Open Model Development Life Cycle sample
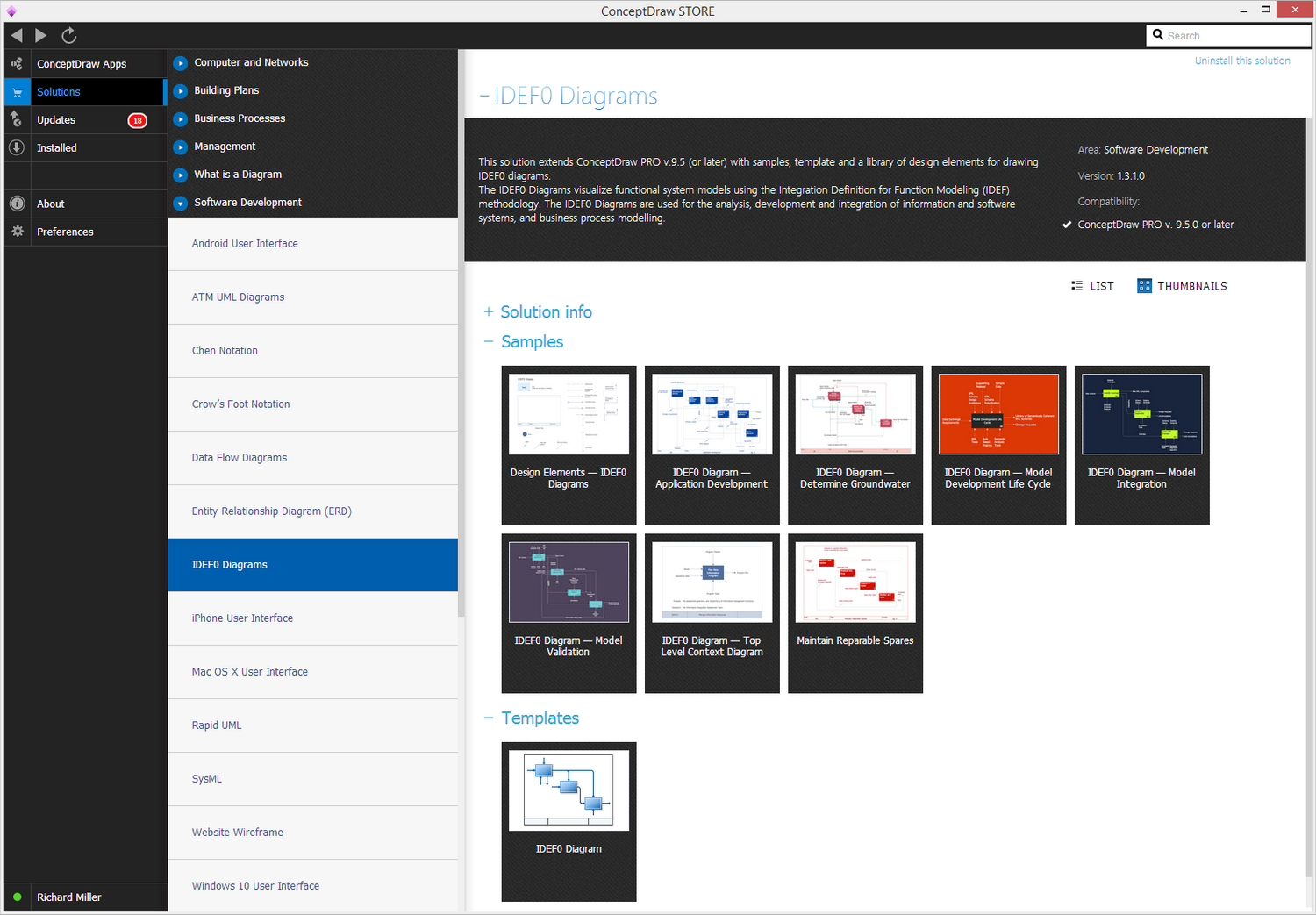This screenshot has width=1316, height=915. [x=998, y=446]
